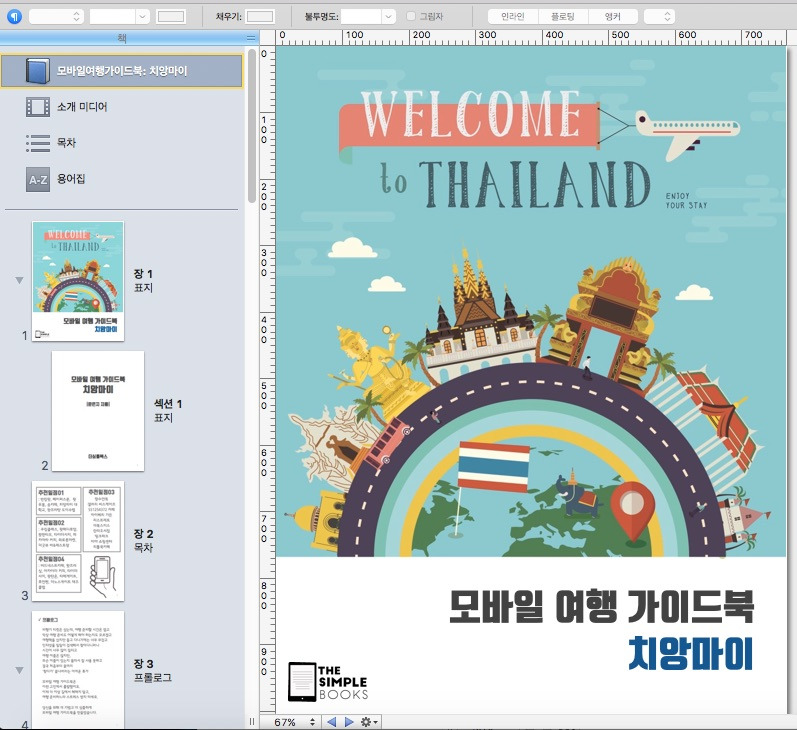The width and height of the screenshot is (797, 730).
Task: Click the sidebar resize handle at bottom
Action: pyautogui.click(x=252, y=722)
